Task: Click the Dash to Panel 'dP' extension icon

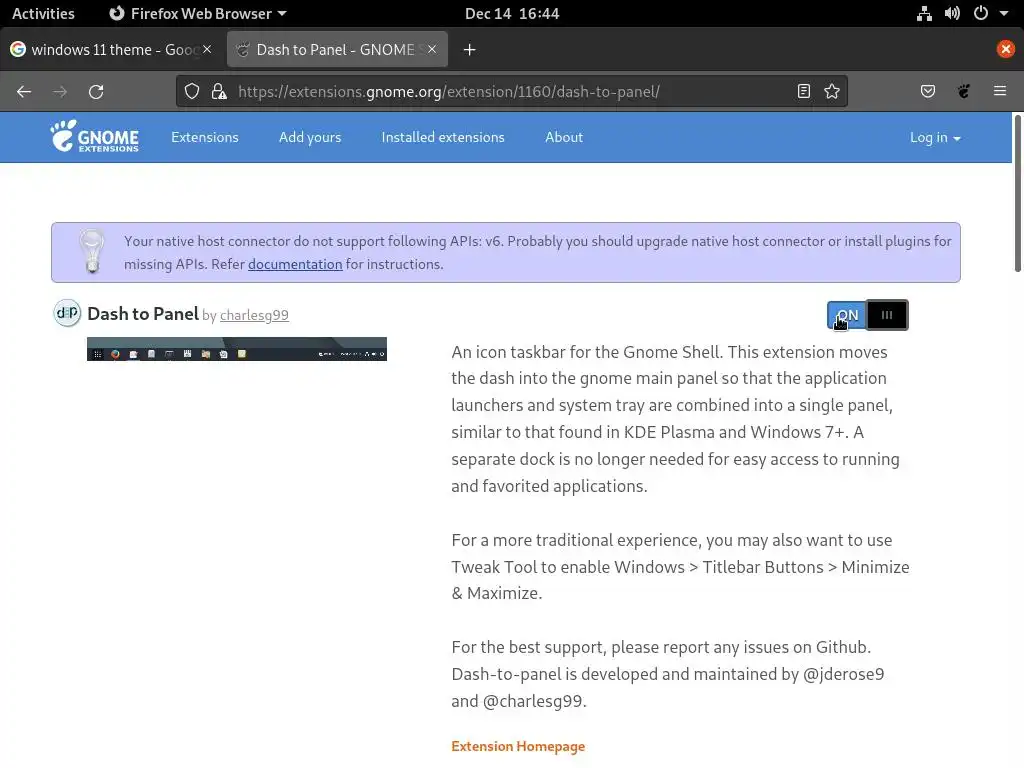Action: pos(67,313)
